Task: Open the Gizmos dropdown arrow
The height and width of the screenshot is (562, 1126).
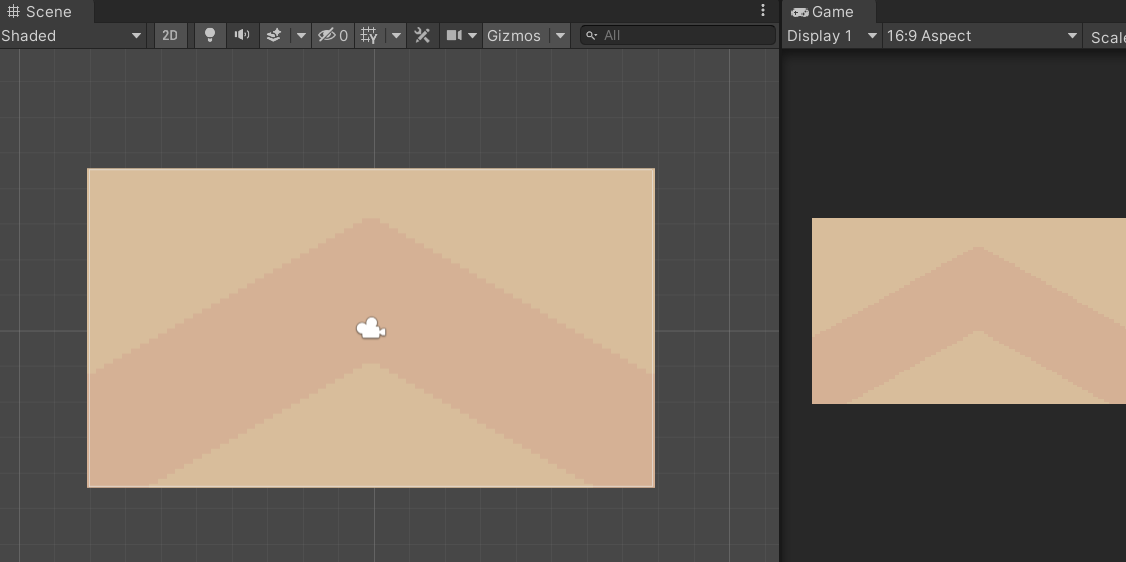Action: point(560,35)
